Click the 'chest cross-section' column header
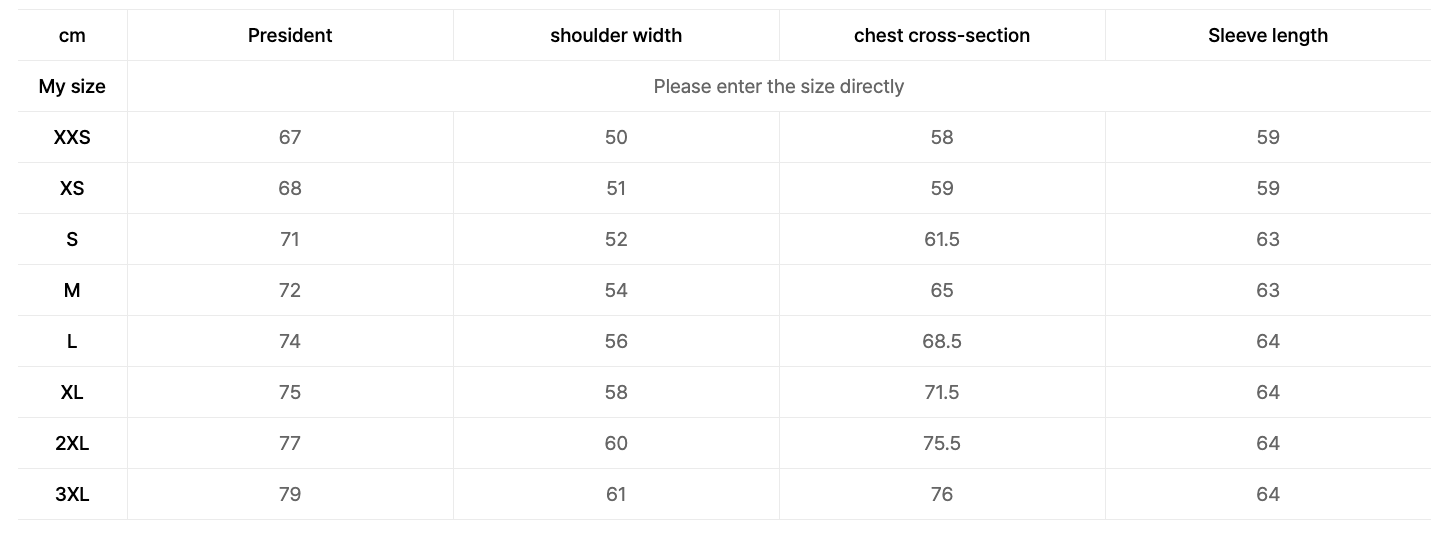Screen dimensions: 1442x544 click(942, 36)
